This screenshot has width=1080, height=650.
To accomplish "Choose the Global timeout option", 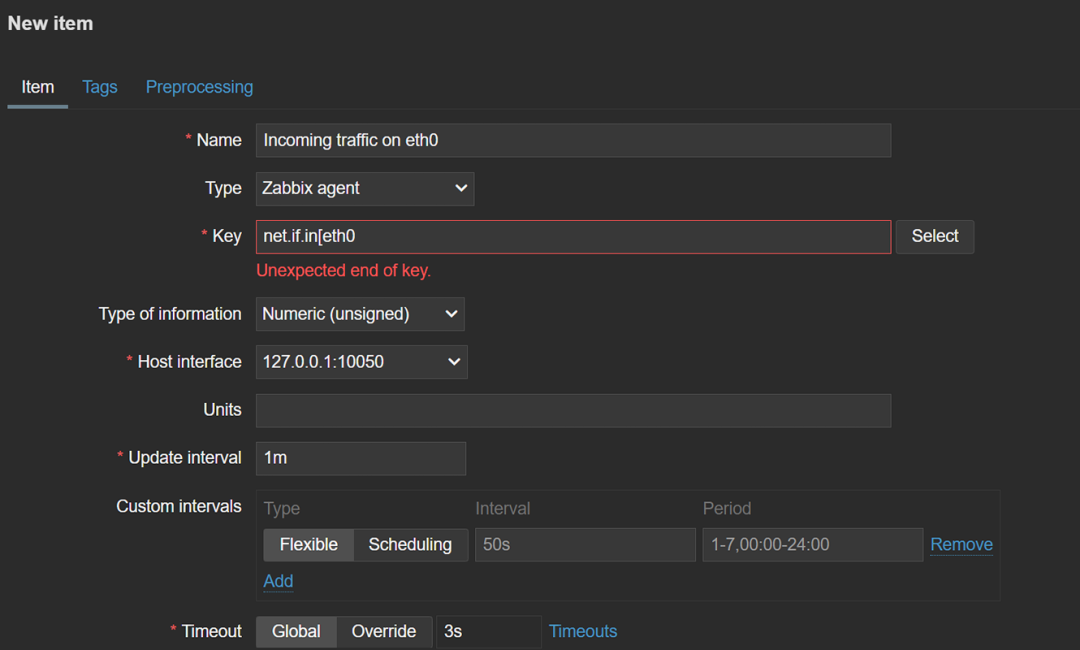I will (297, 631).
